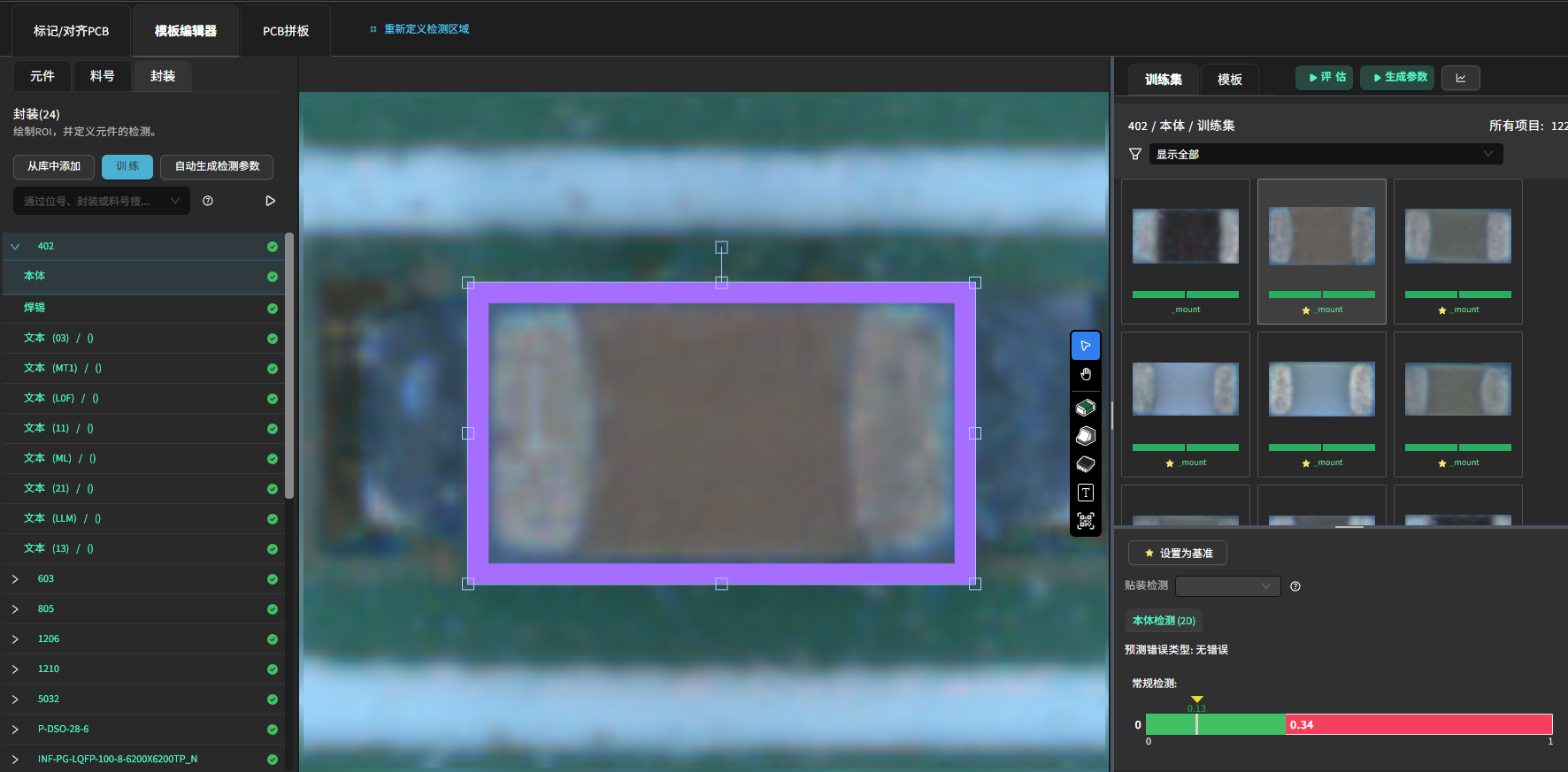Click the filter funnel icon

1135,154
